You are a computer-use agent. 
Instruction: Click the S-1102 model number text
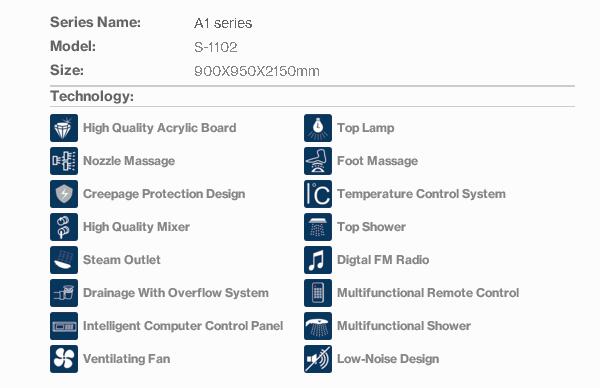pos(216,47)
